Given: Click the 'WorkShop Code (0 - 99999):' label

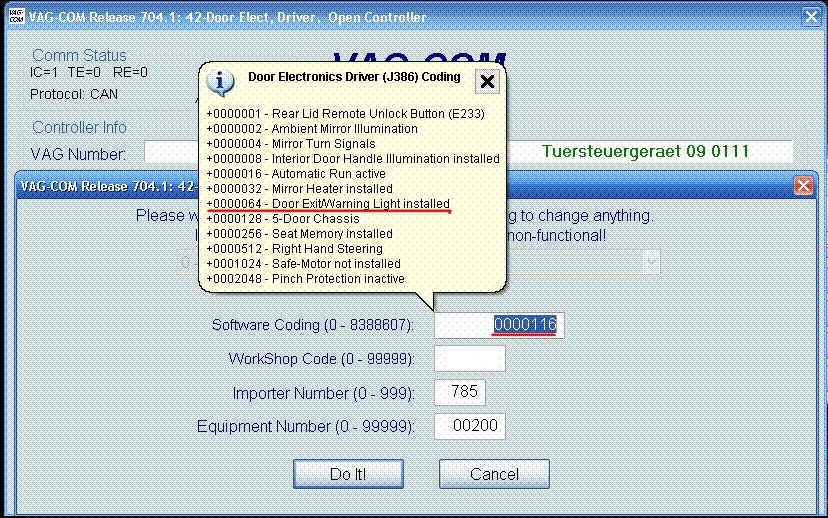Looking at the screenshot, I should click(x=321, y=359).
